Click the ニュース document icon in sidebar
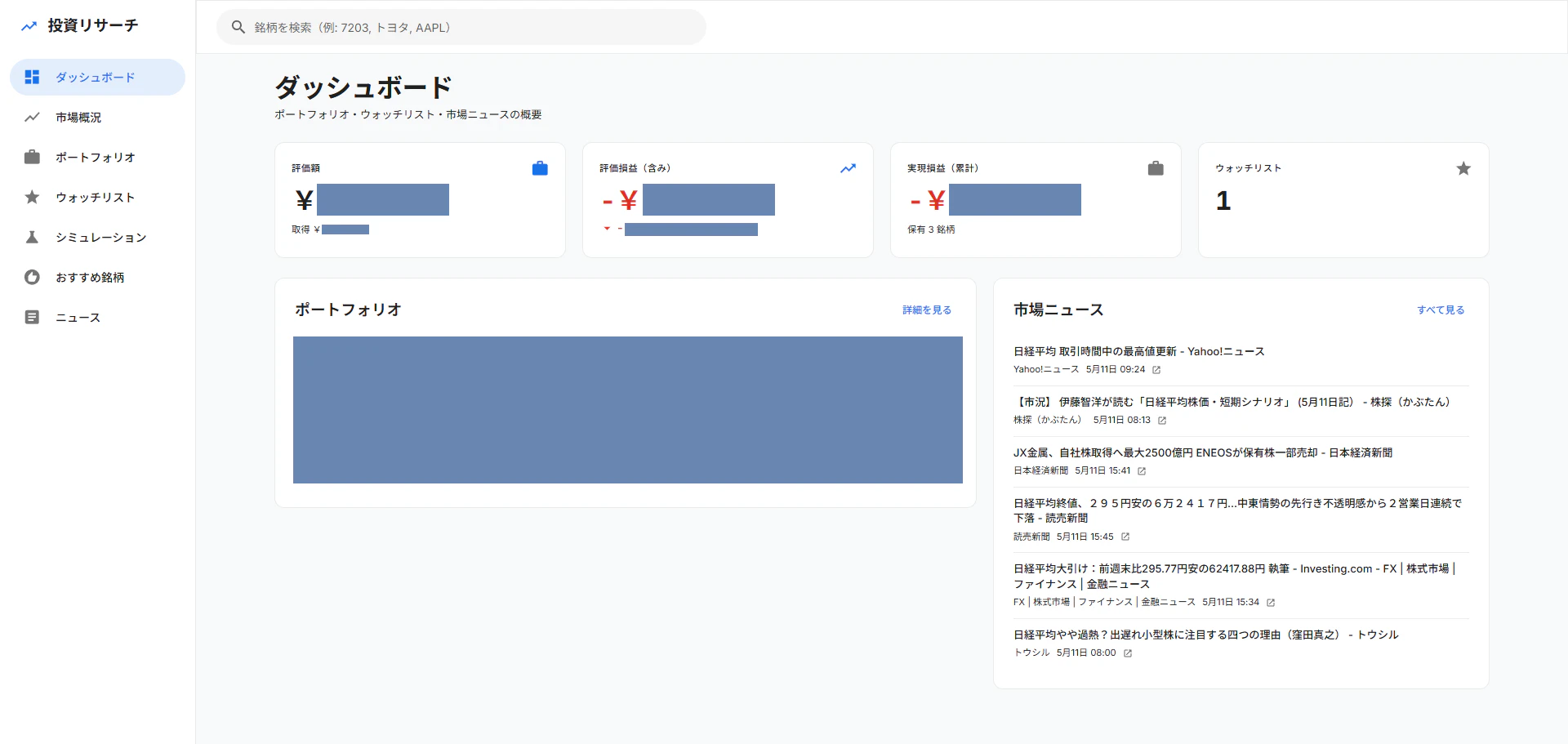 click(x=32, y=317)
